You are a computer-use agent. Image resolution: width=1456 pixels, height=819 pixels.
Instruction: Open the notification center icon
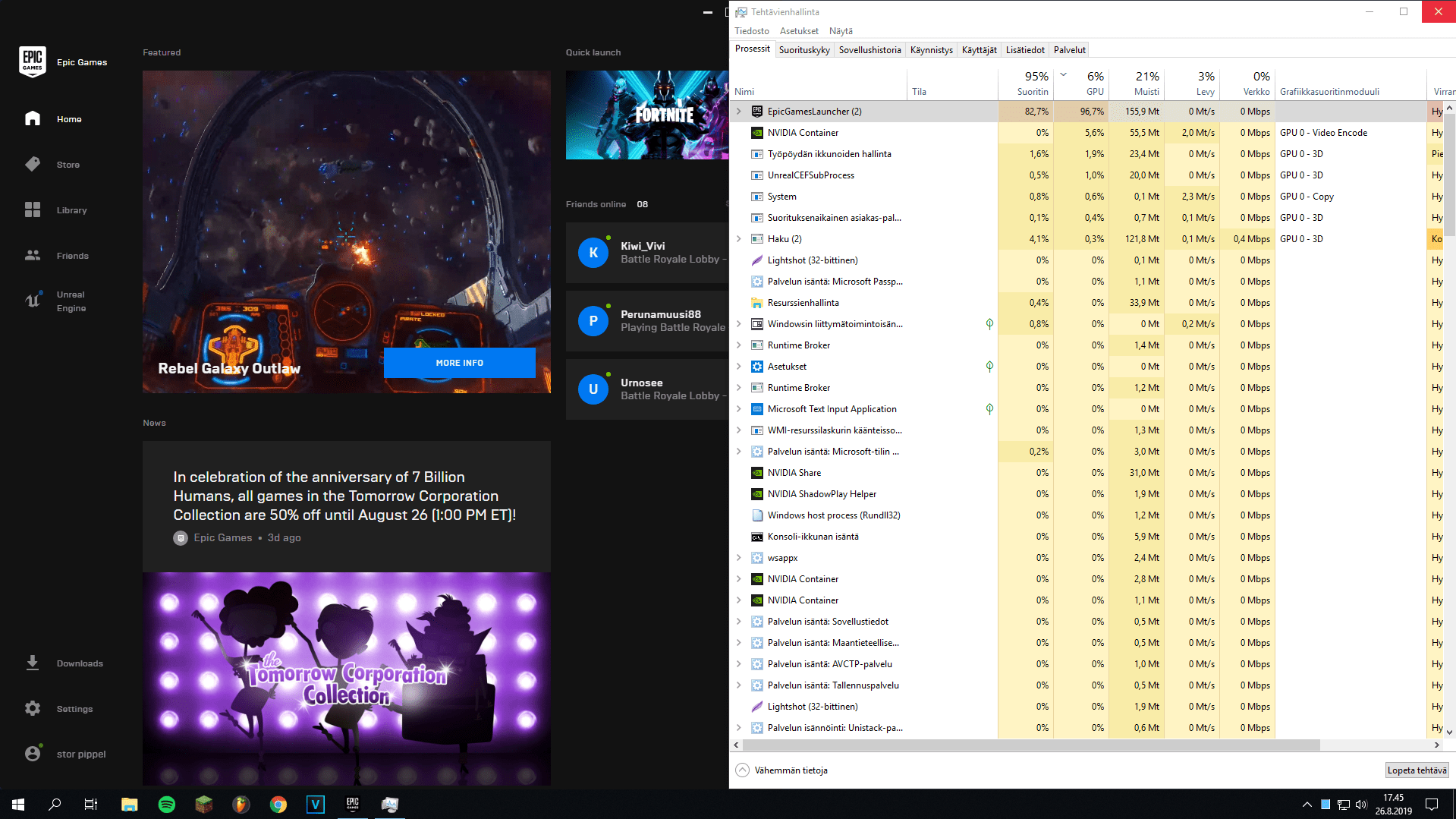(1432, 804)
